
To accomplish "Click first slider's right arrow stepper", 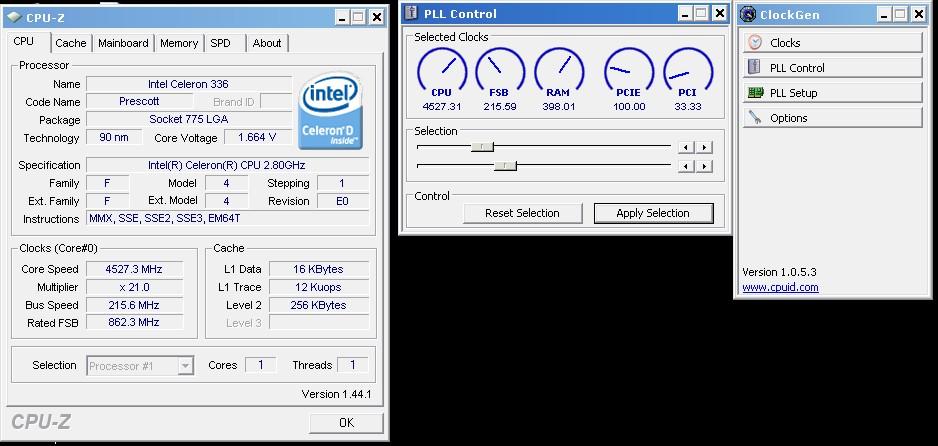I will 704,147.
